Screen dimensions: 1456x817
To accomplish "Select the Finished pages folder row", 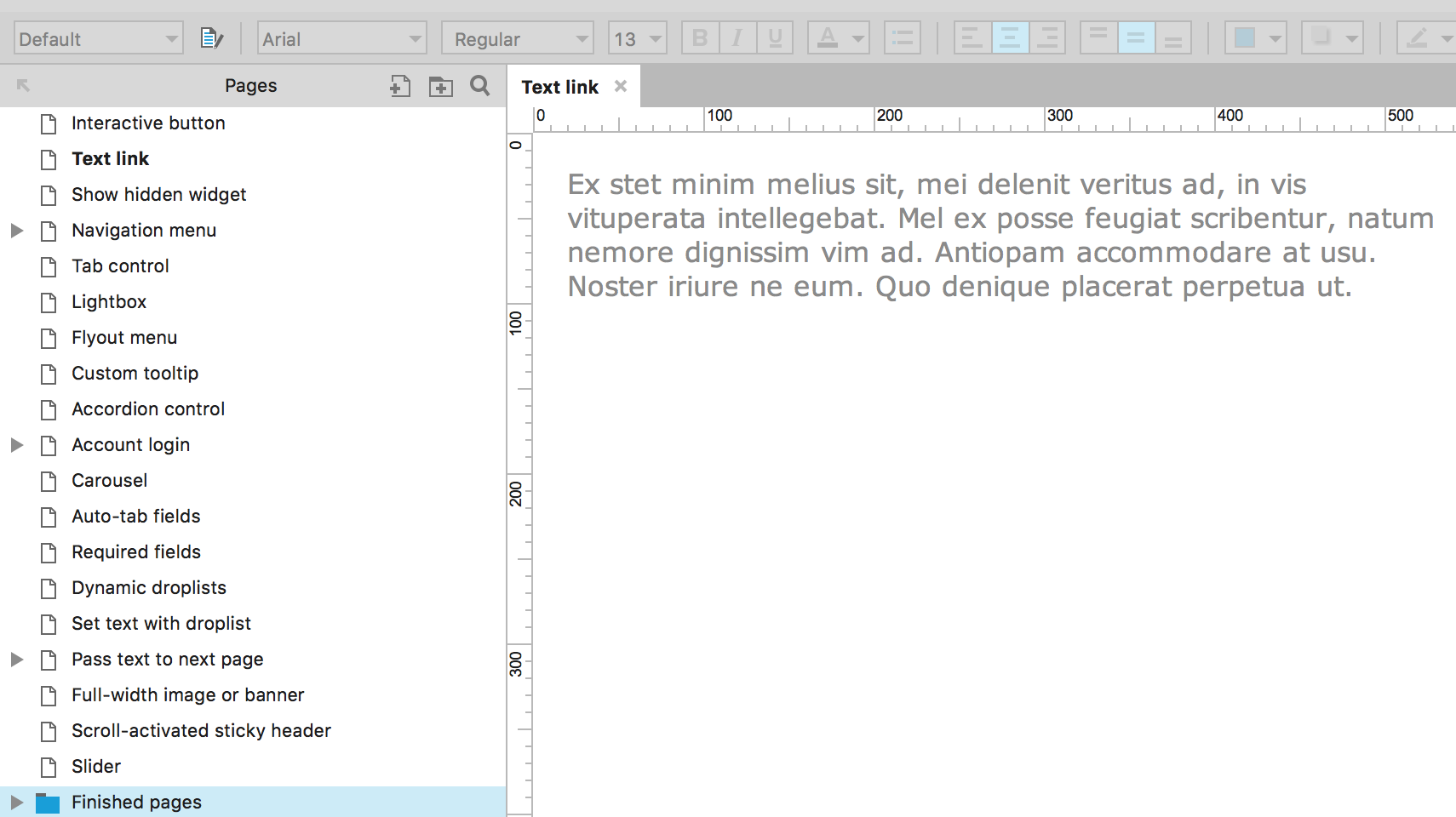I will [253, 802].
